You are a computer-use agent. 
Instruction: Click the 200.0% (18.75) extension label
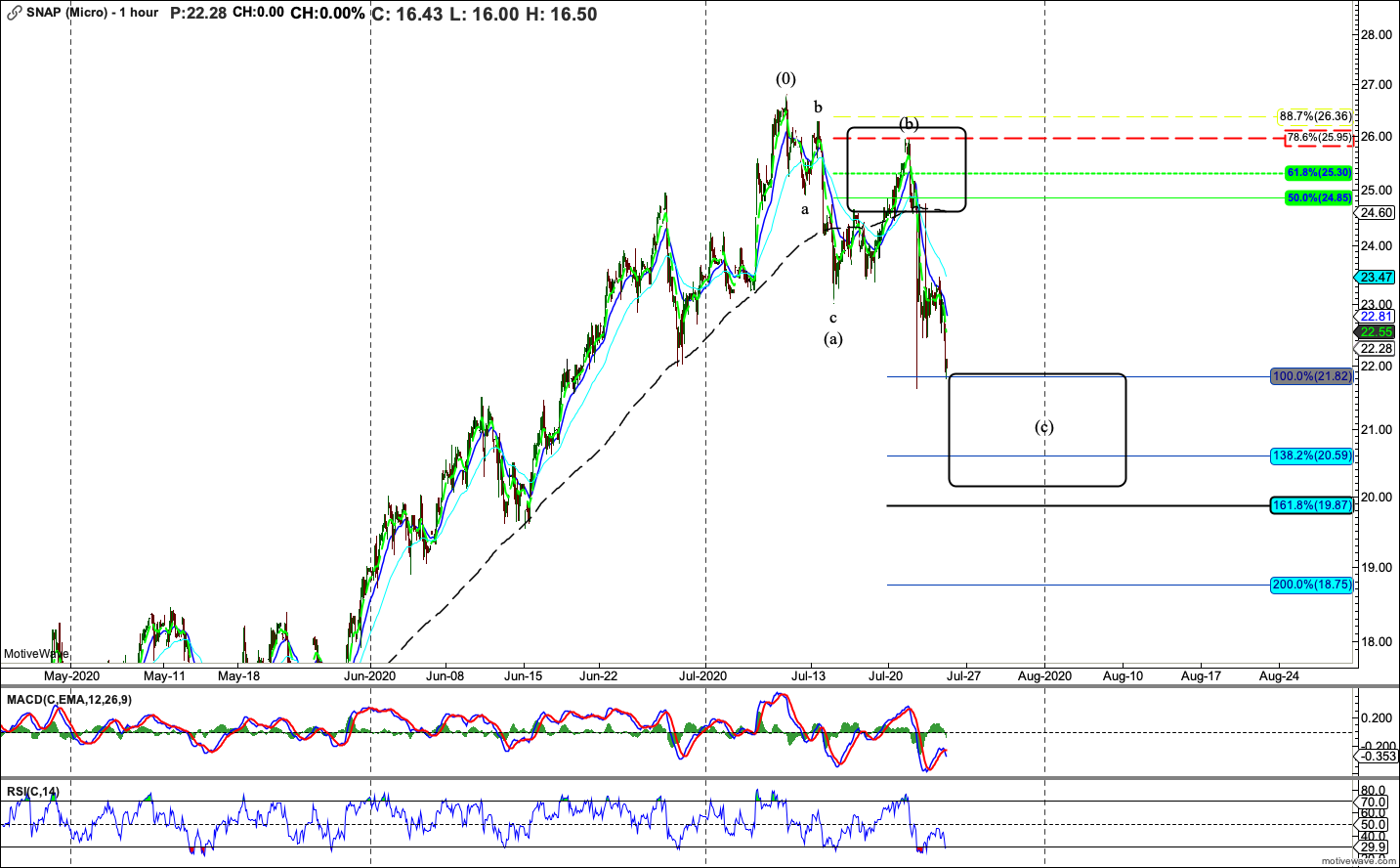click(x=1311, y=585)
